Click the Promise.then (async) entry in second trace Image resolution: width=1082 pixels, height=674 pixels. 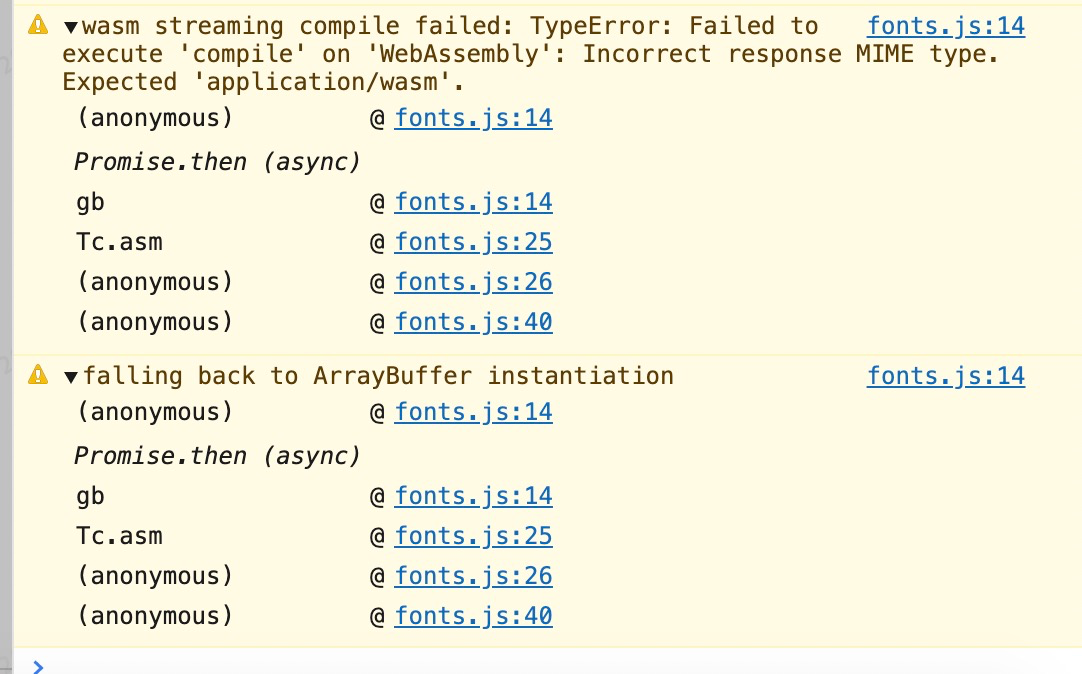point(216,455)
